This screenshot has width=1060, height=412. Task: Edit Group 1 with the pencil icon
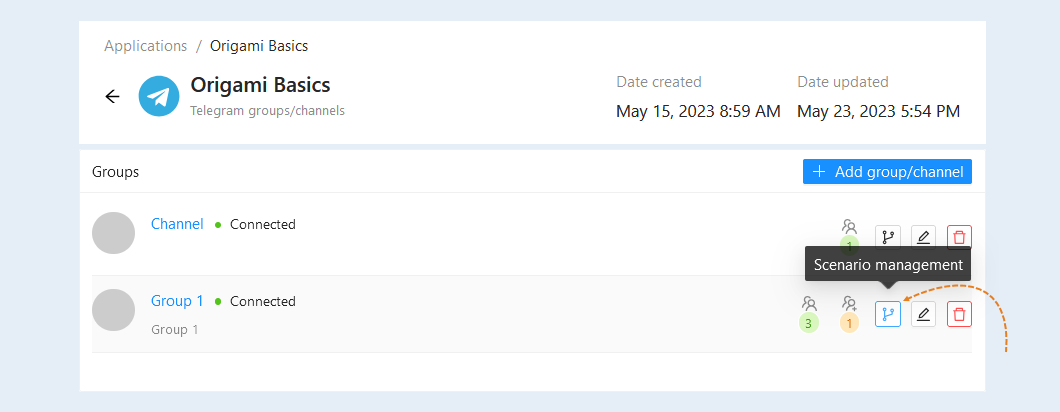pyautogui.click(x=923, y=314)
